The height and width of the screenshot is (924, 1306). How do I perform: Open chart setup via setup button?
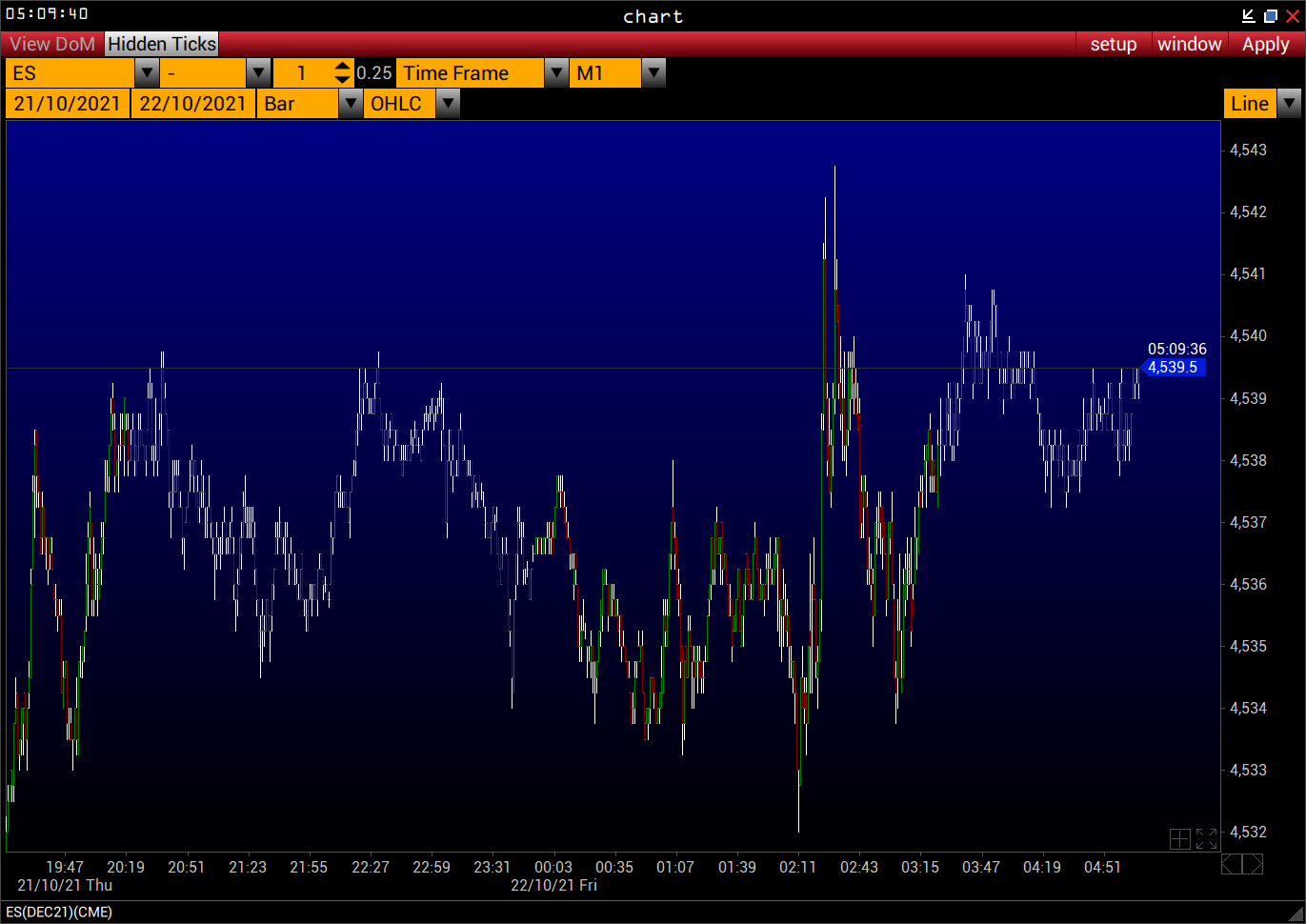tap(1113, 44)
